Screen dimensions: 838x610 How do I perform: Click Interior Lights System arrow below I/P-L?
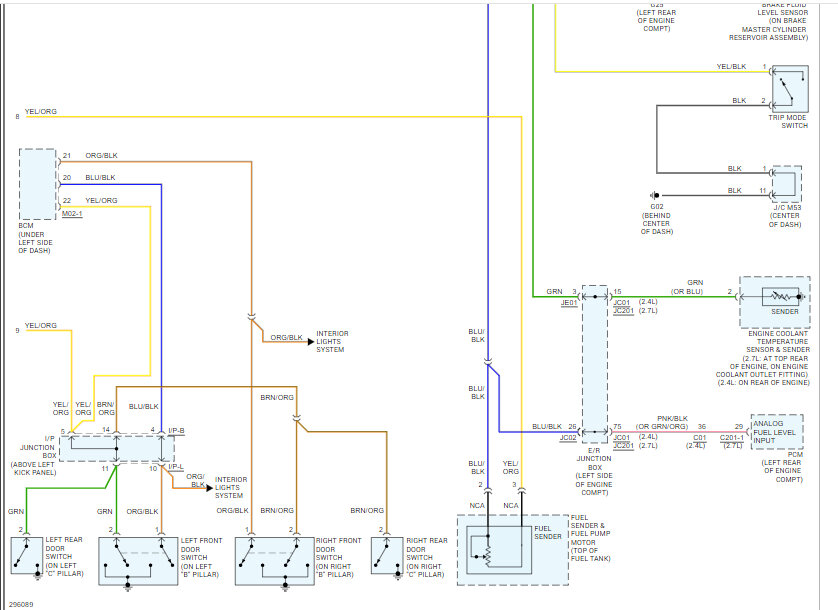[210, 488]
